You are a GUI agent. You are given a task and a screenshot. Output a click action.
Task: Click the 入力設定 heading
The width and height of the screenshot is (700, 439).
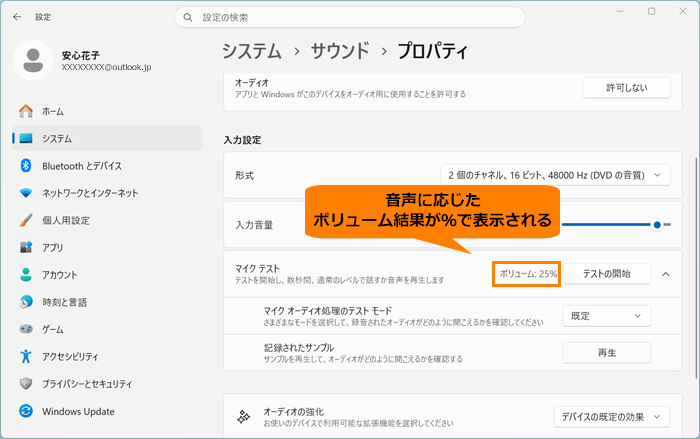242,140
